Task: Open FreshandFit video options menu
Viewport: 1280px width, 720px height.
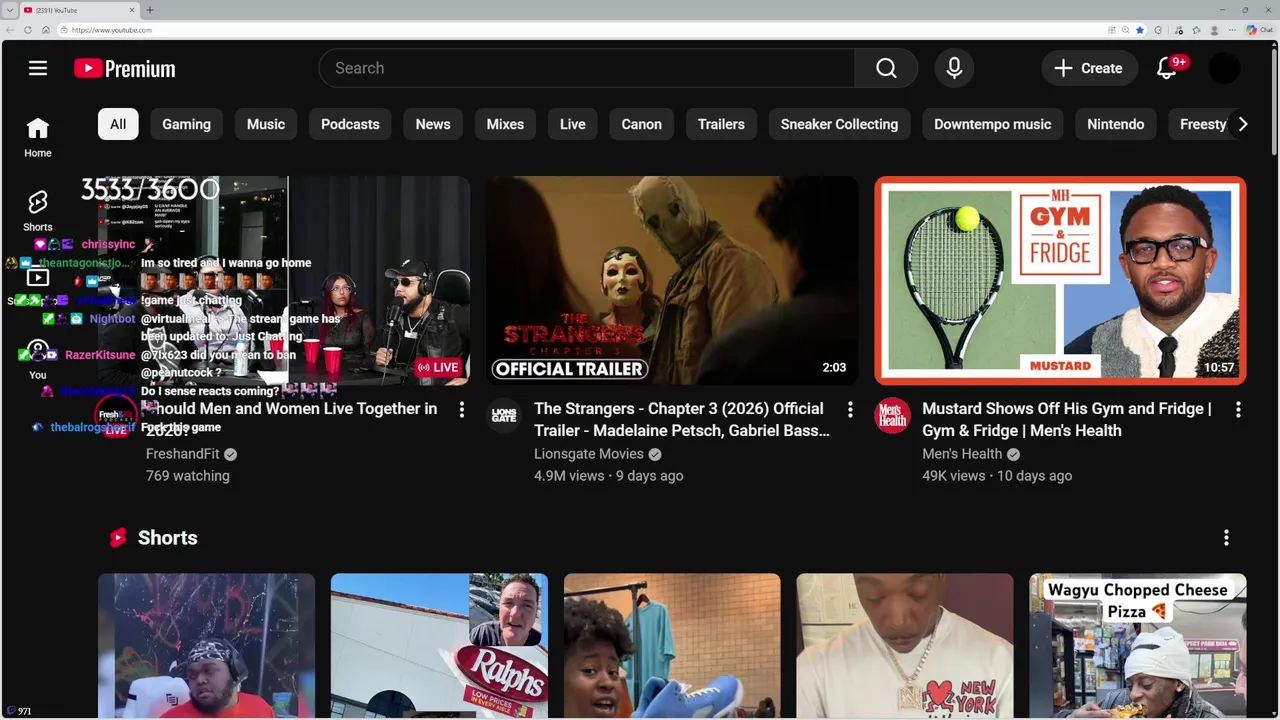Action: click(x=461, y=409)
